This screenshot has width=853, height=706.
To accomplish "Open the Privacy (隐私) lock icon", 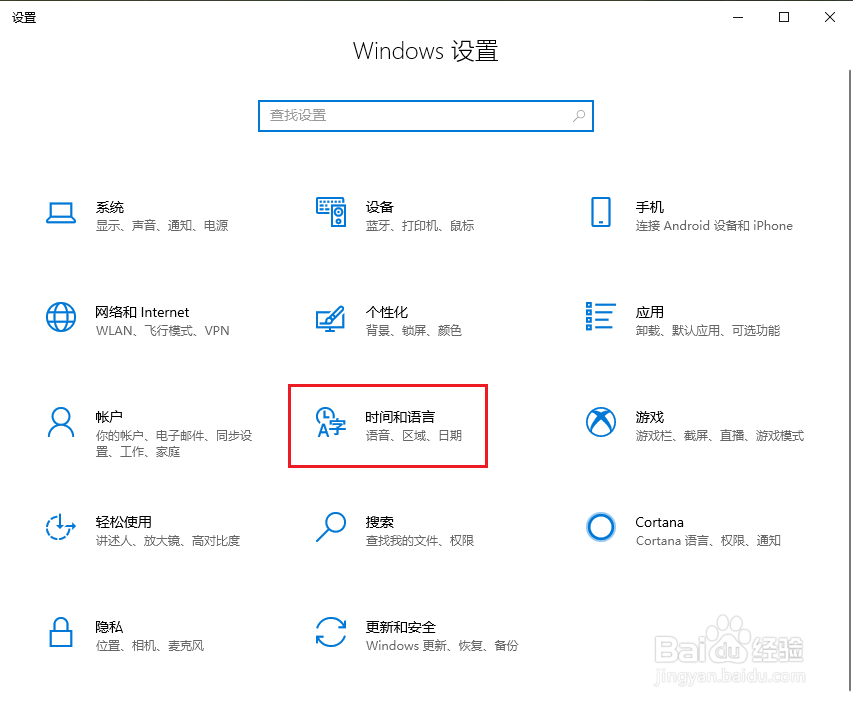I will click(60, 632).
